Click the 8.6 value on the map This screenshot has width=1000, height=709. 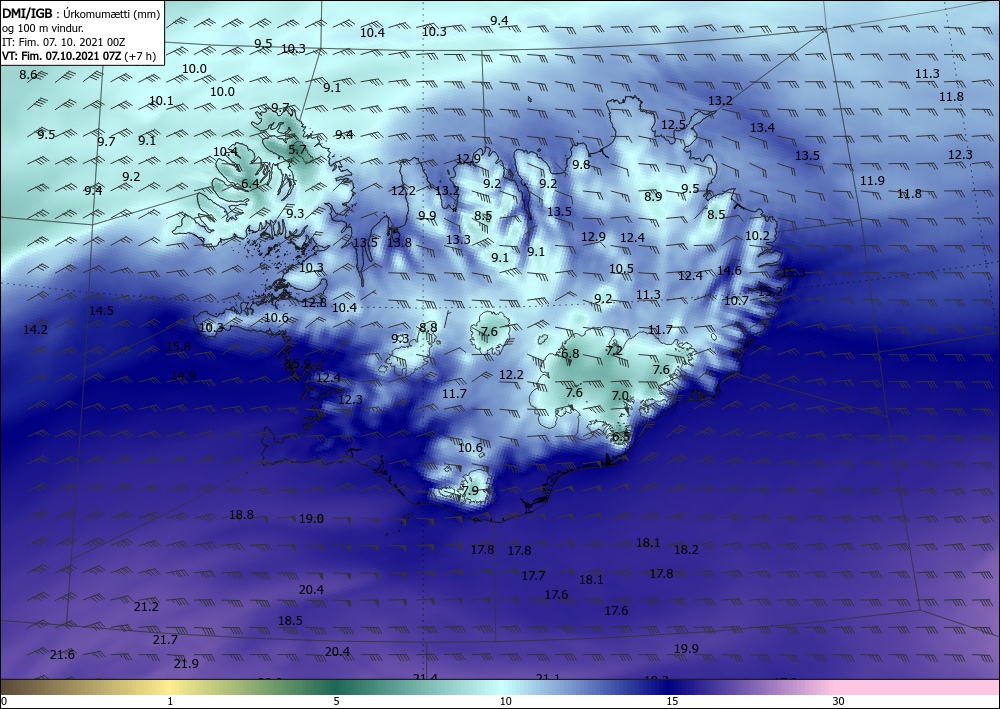coord(28,75)
